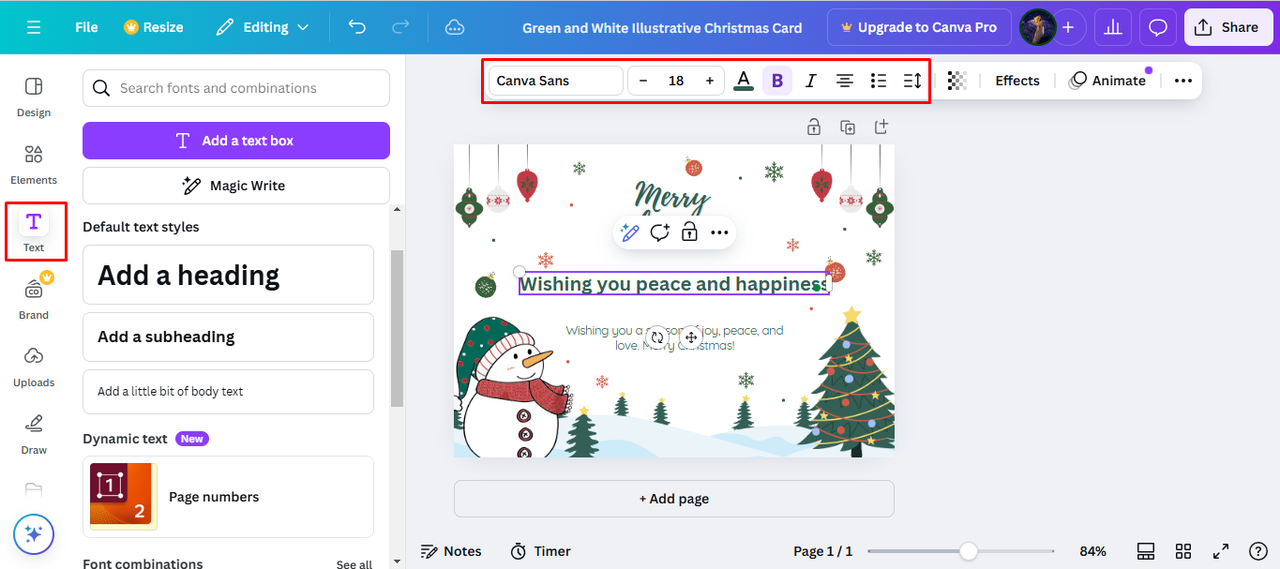Viewport: 1280px width, 569px height.
Task: Open the comments speech bubble in header
Action: 1158,27
